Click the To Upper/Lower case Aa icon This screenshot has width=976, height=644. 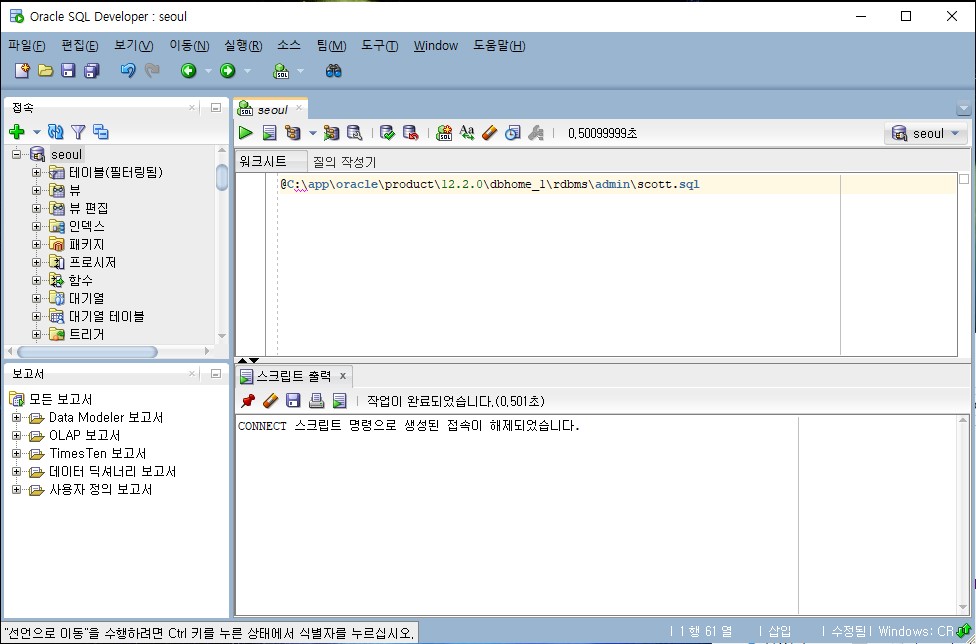pyautogui.click(x=467, y=133)
